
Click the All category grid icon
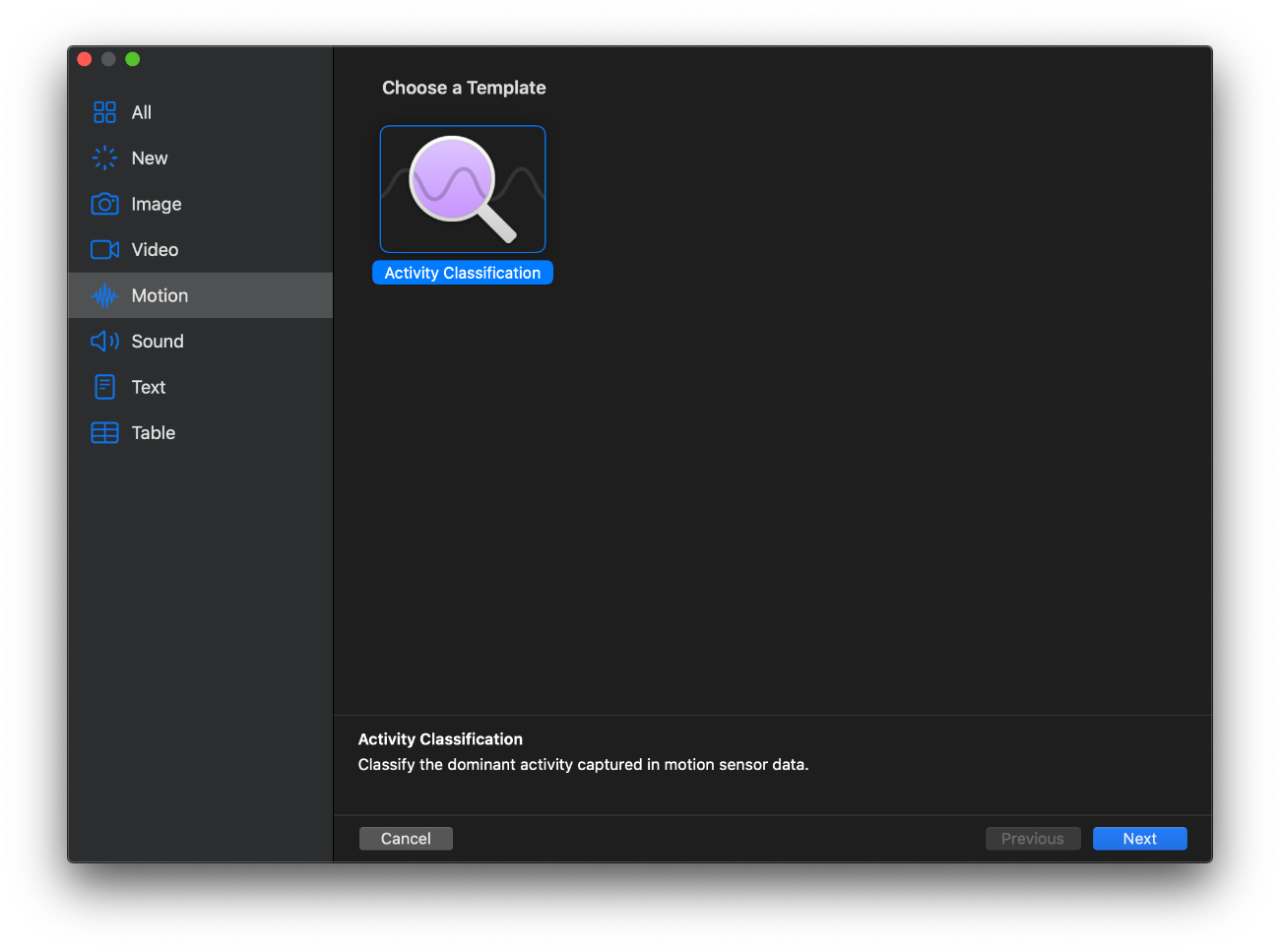104,112
